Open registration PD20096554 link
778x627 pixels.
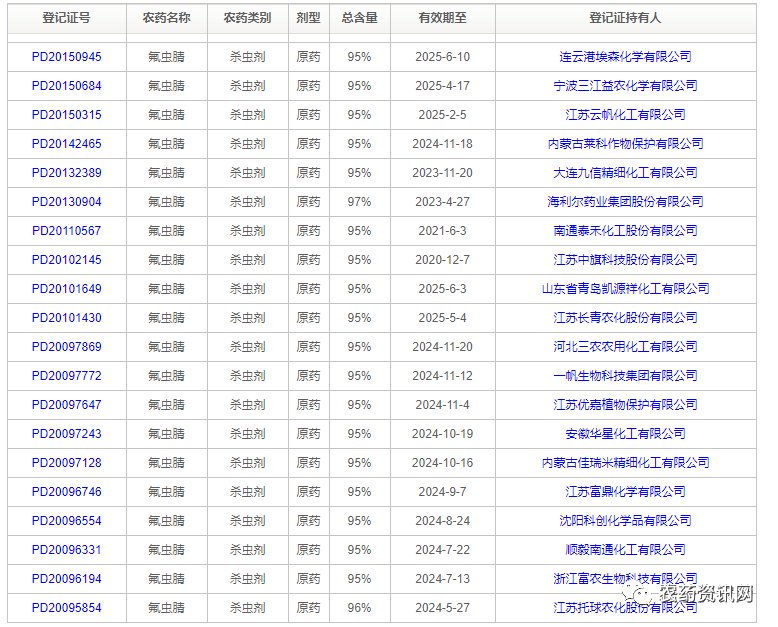pos(66,521)
